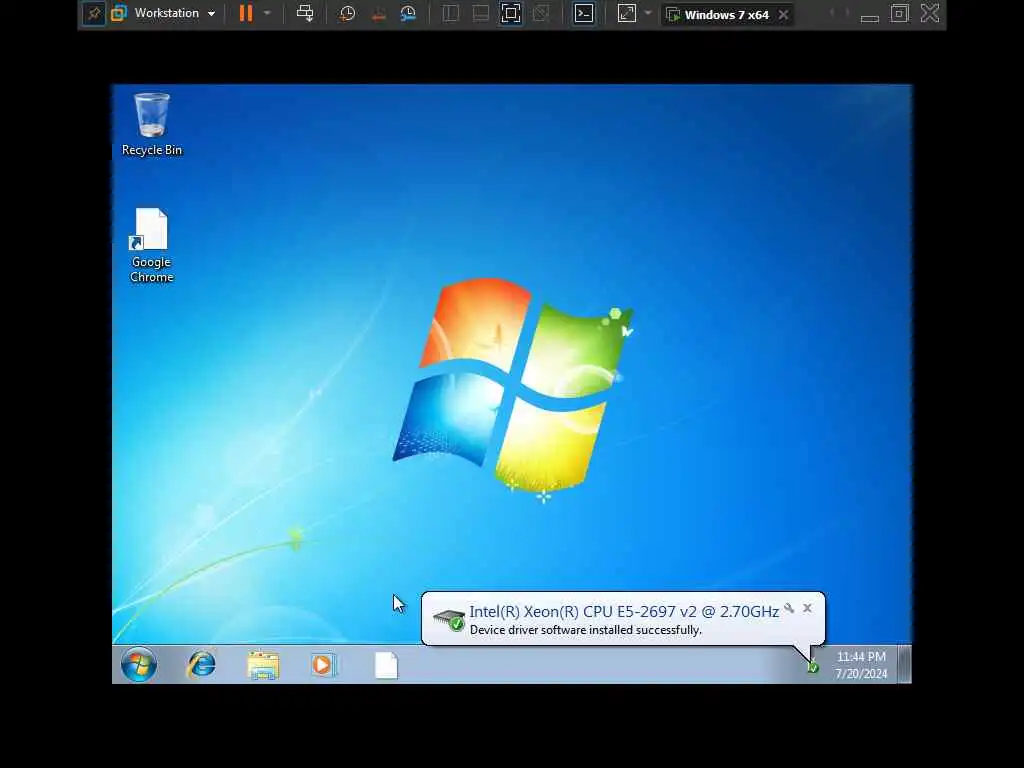Toggle the library sidebar view icon

(x=451, y=14)
